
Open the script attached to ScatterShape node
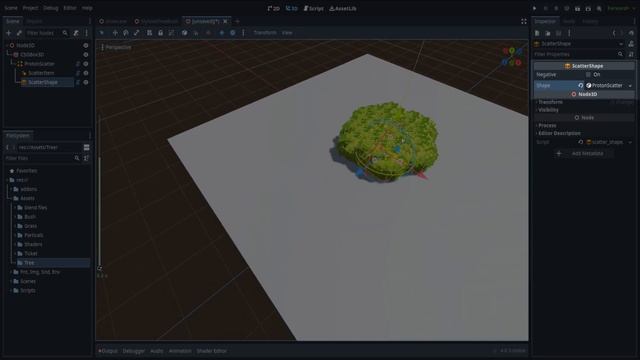[78, 82]
